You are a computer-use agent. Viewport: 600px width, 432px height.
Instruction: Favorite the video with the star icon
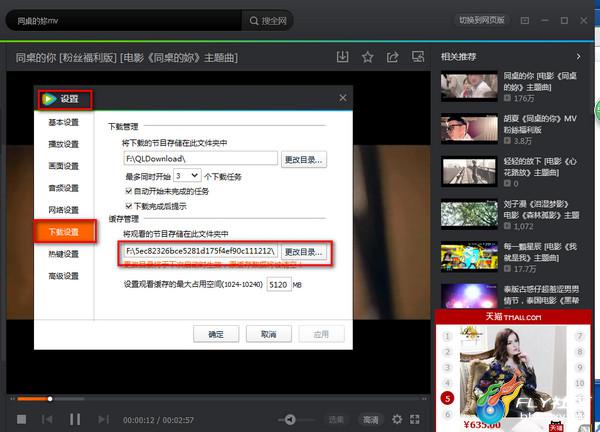pos(368,57)
